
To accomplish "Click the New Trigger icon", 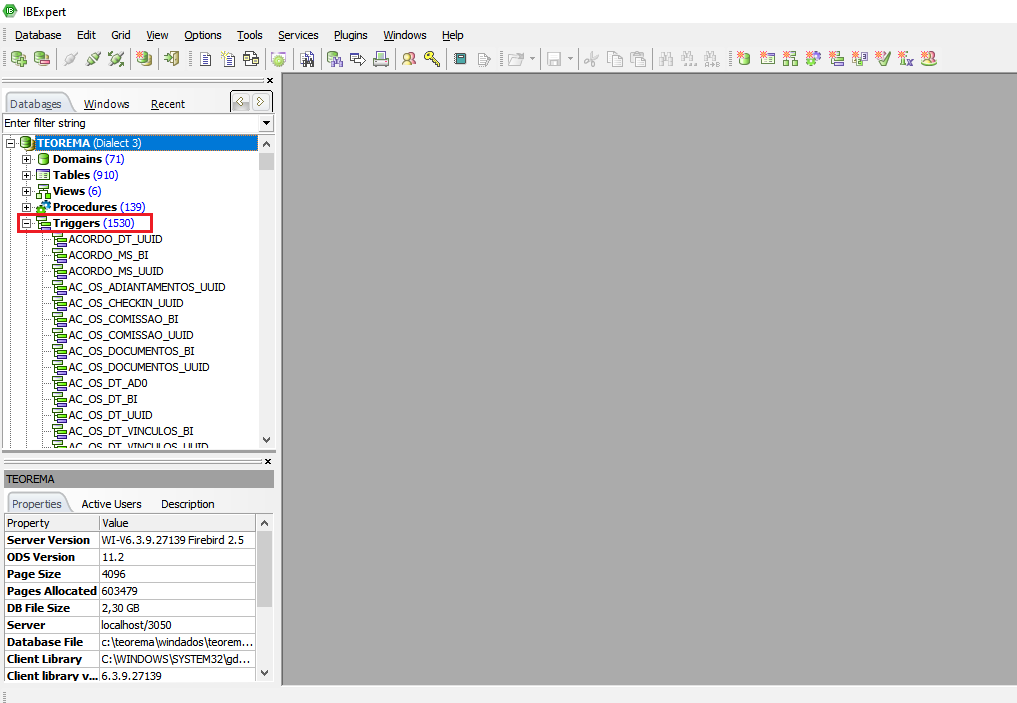I will pos(837,59).
